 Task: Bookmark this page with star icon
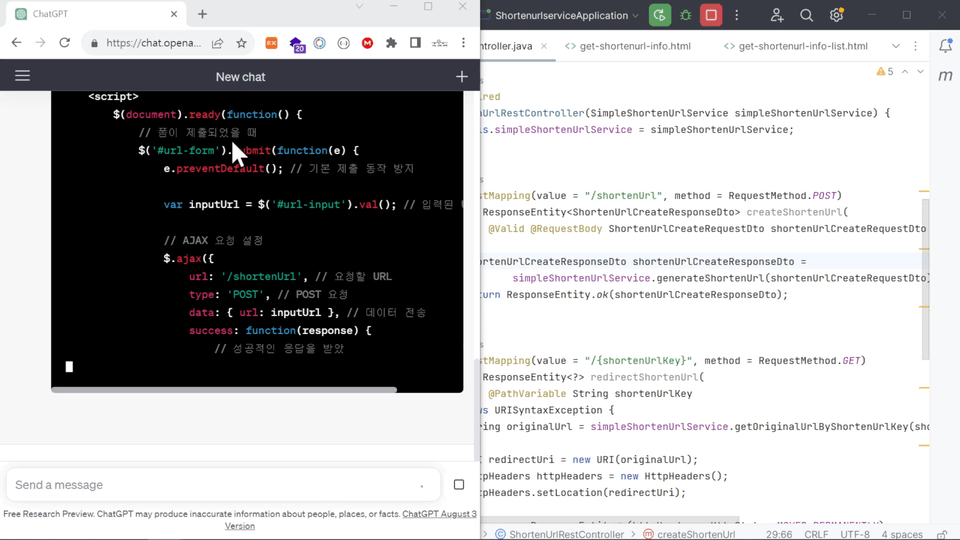point(241,43)
